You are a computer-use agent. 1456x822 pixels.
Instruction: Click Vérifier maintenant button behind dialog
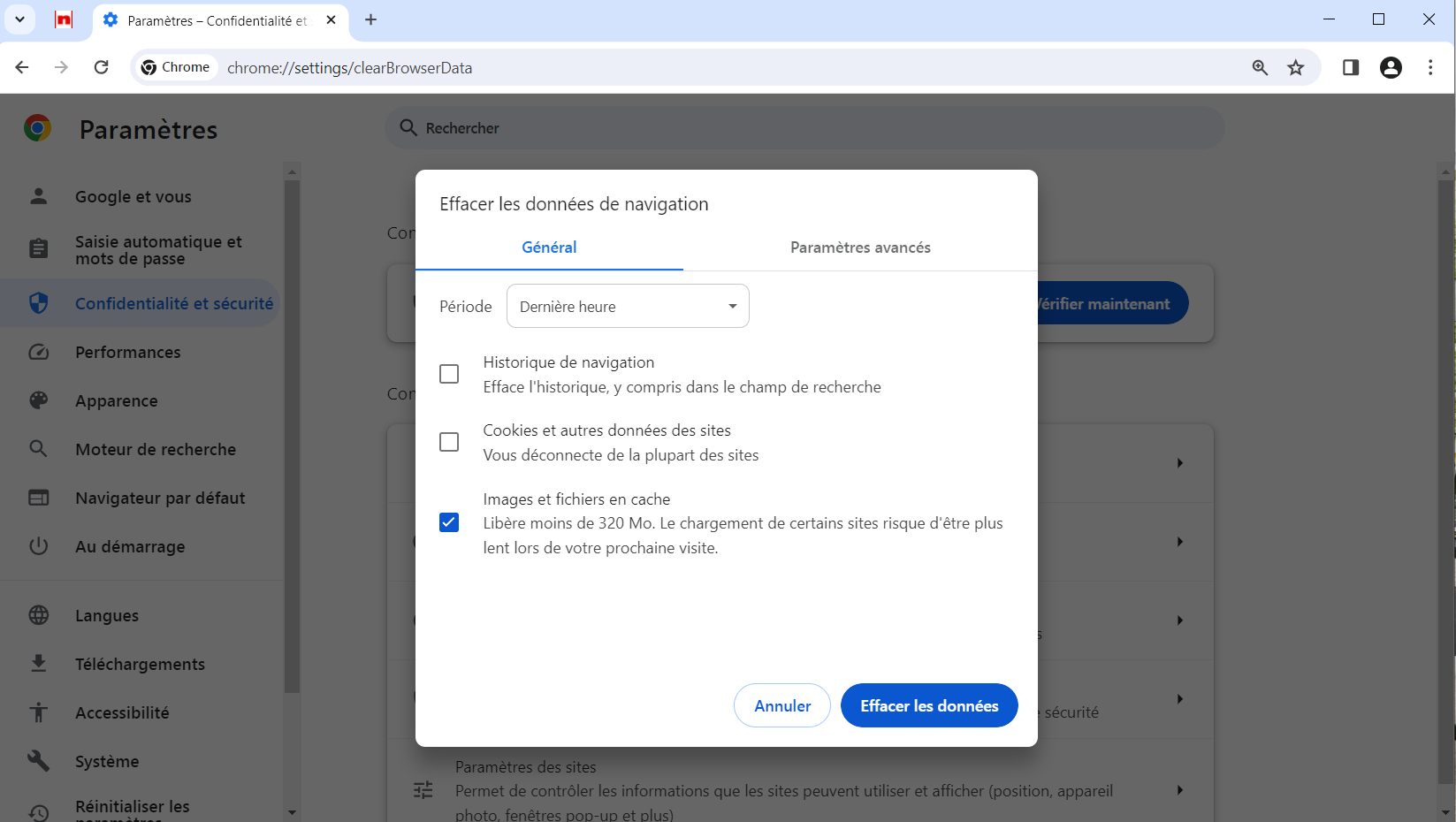click(1113, 303)
